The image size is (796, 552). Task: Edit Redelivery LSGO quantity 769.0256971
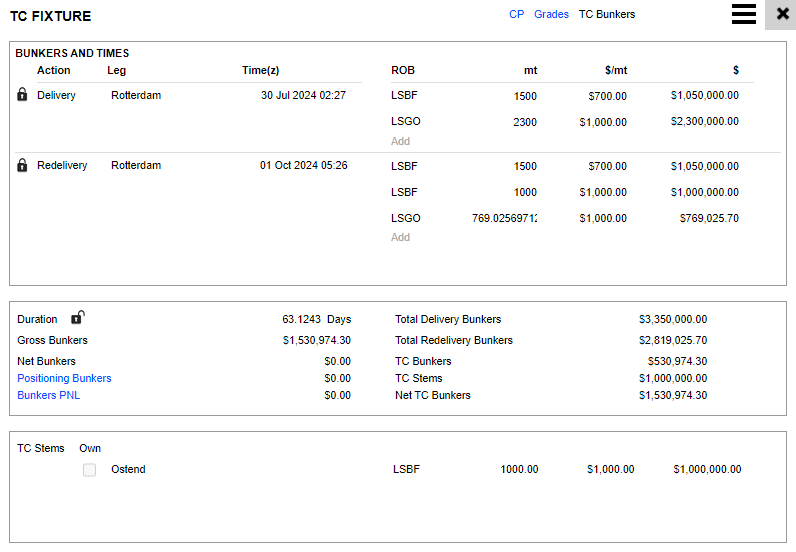[504, 218]
